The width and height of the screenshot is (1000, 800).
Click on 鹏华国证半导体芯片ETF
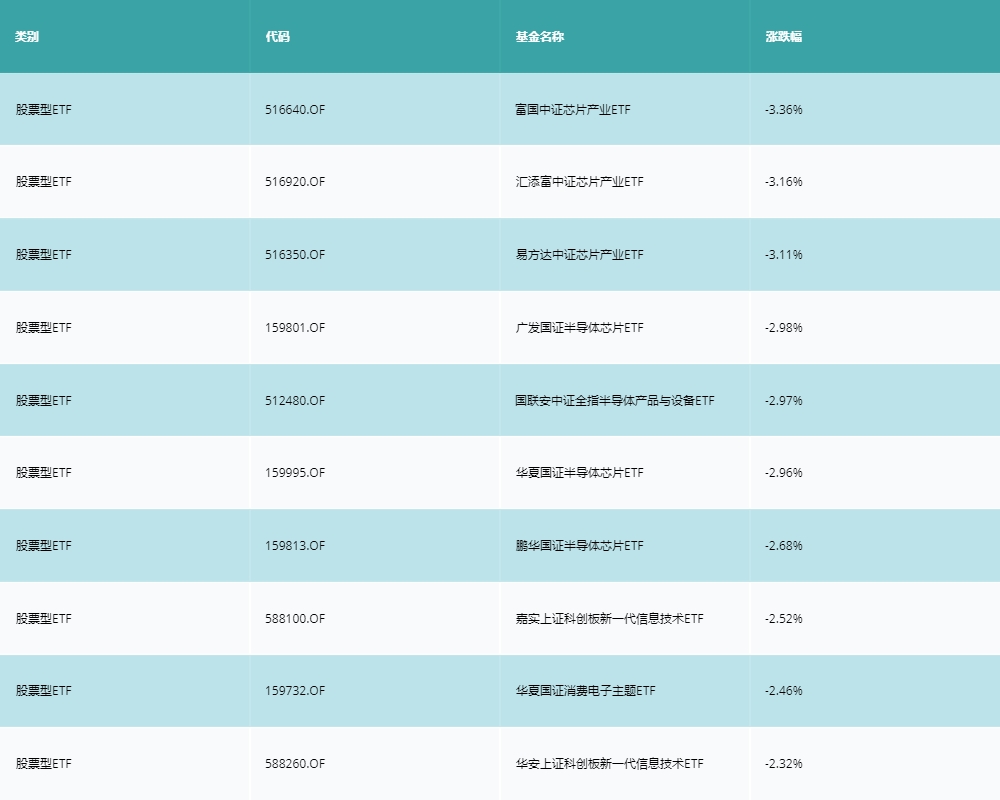579,546
